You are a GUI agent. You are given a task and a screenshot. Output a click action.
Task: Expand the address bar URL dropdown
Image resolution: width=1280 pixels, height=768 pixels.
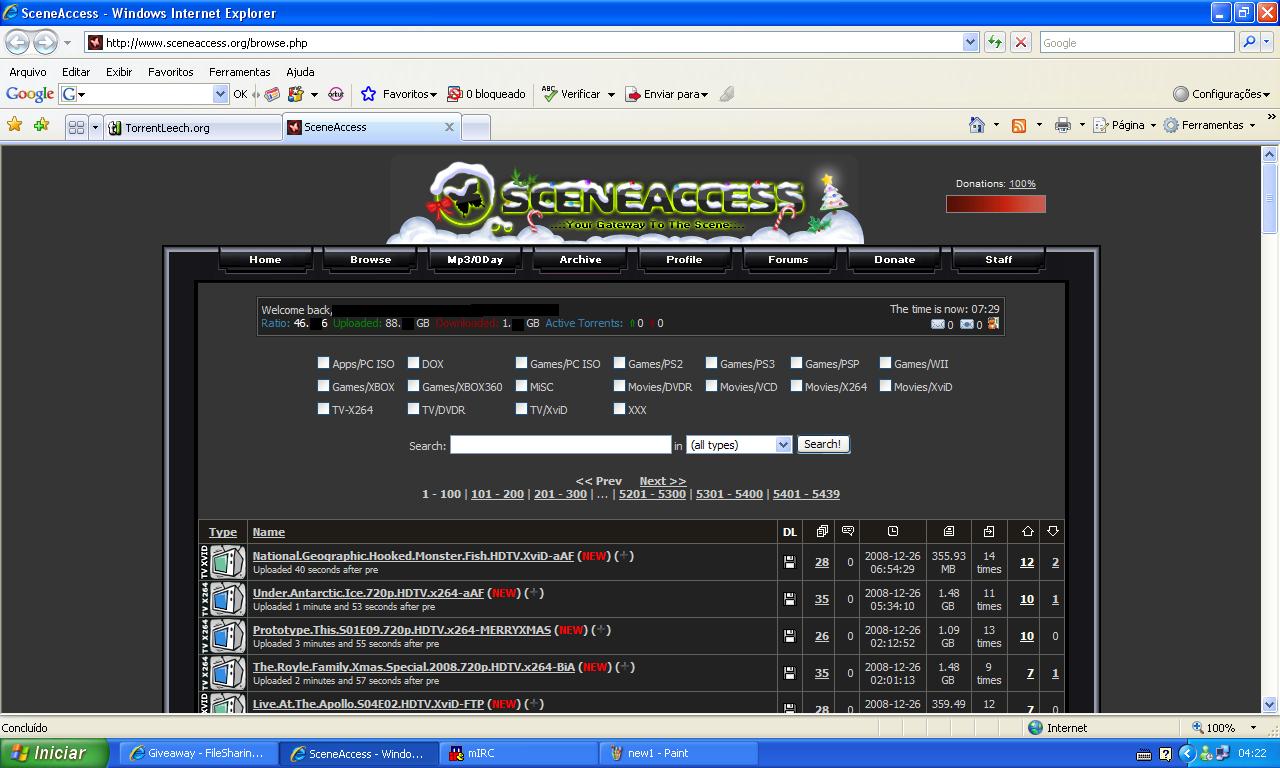click(x=970, y=42)
